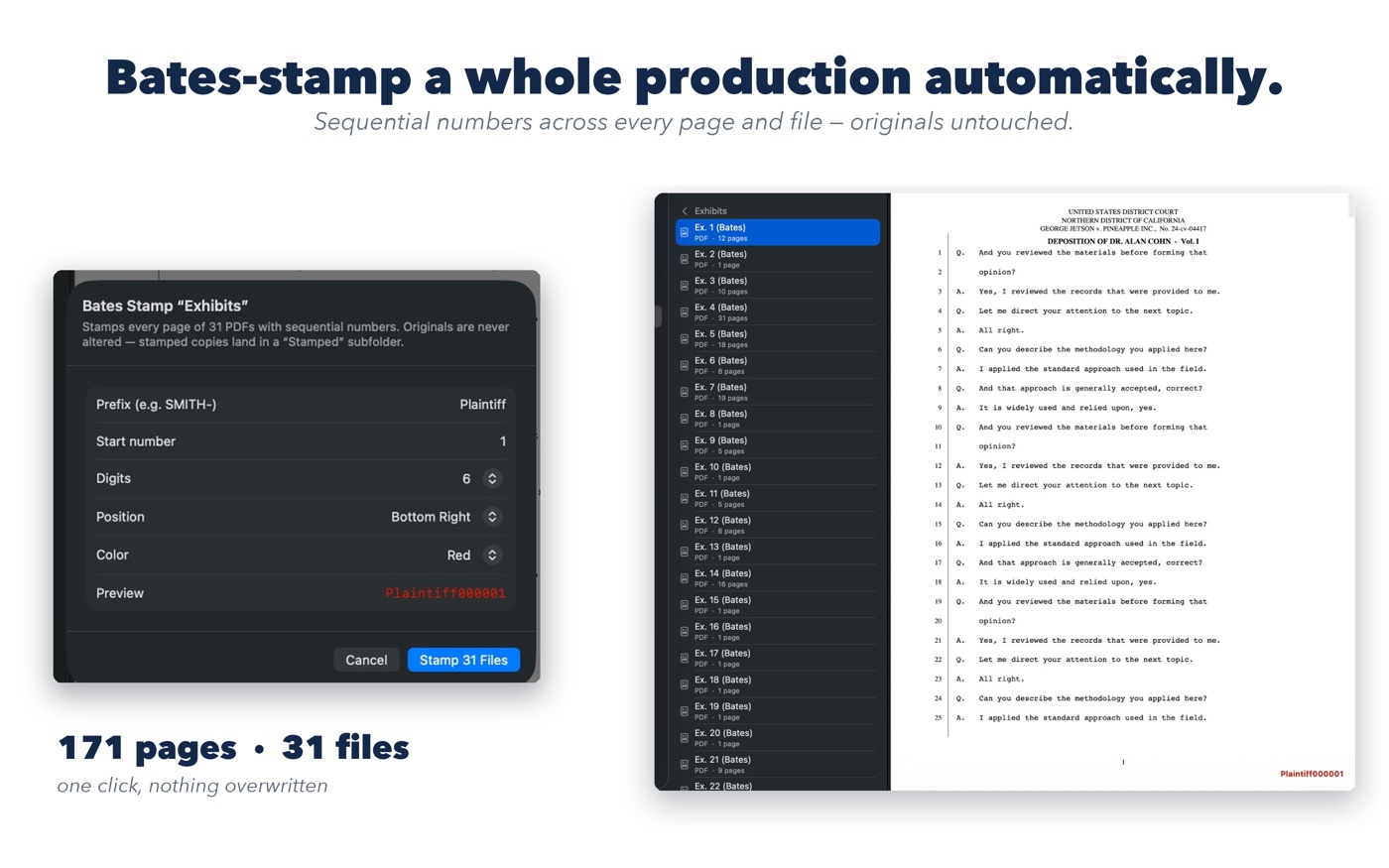Click the PDF icon for Ex. 5 (Bates)
Viewport: 1389px width, 868px height.
click(x=685, y=339)
